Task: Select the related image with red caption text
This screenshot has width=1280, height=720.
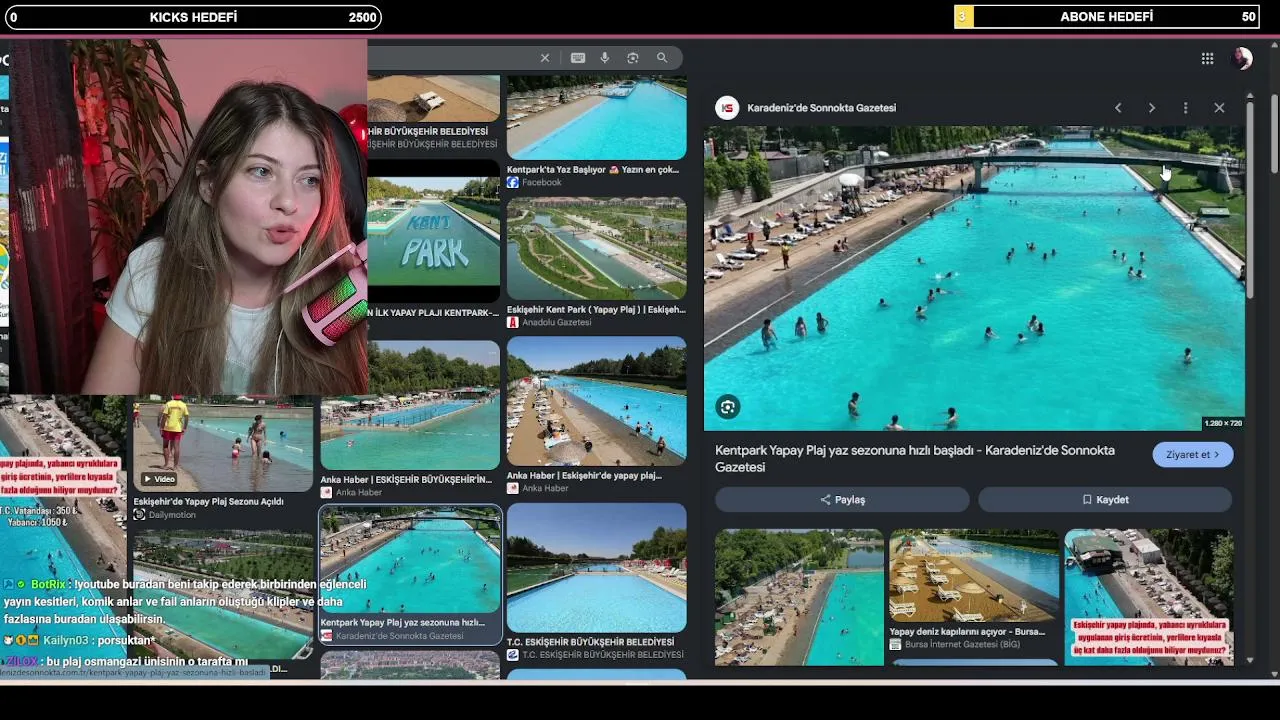Action: coord(1149,597)
